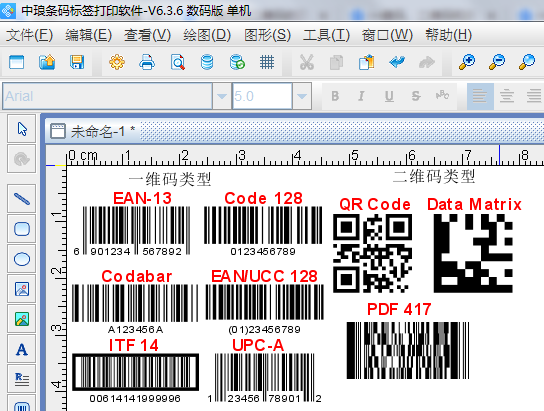Select the ITF 14 barcode object
This screenshot has height=411, width=544.
pyautogui.click(x=135, y=378)
